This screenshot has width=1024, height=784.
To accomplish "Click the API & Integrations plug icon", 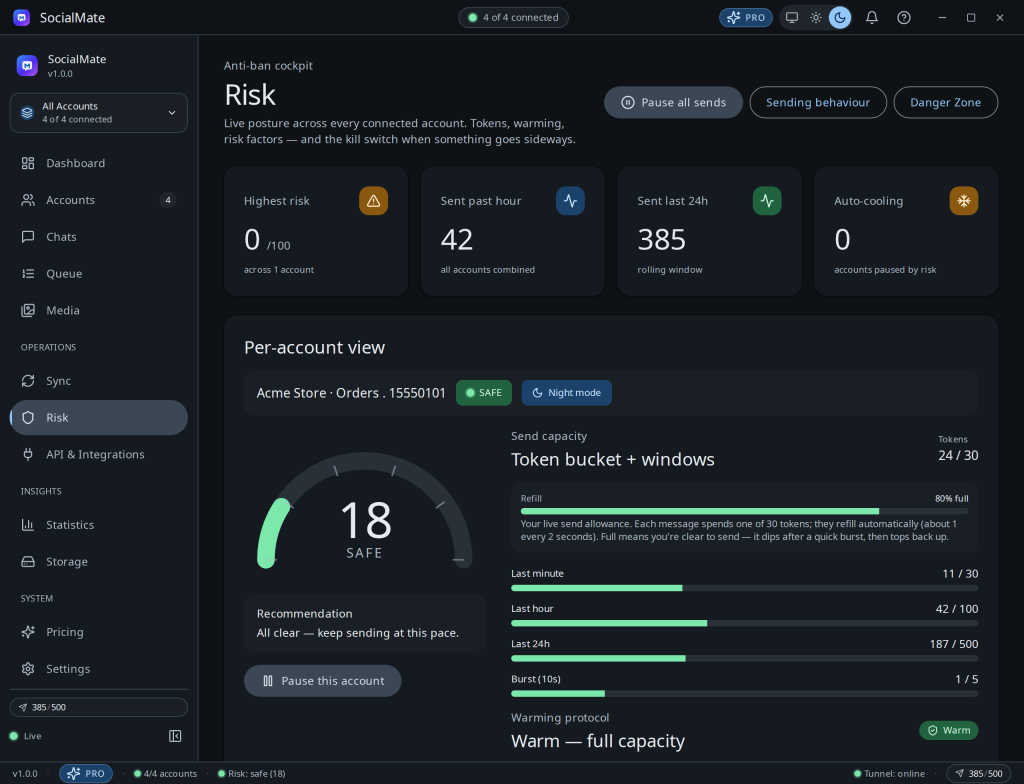I will (28, 454).
